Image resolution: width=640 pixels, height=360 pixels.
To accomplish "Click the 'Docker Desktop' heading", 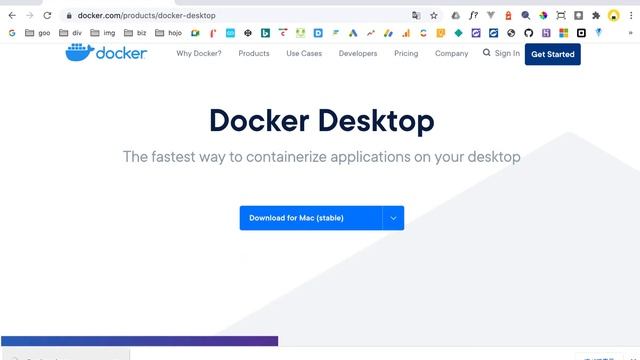I will click(x=322, y=121).
